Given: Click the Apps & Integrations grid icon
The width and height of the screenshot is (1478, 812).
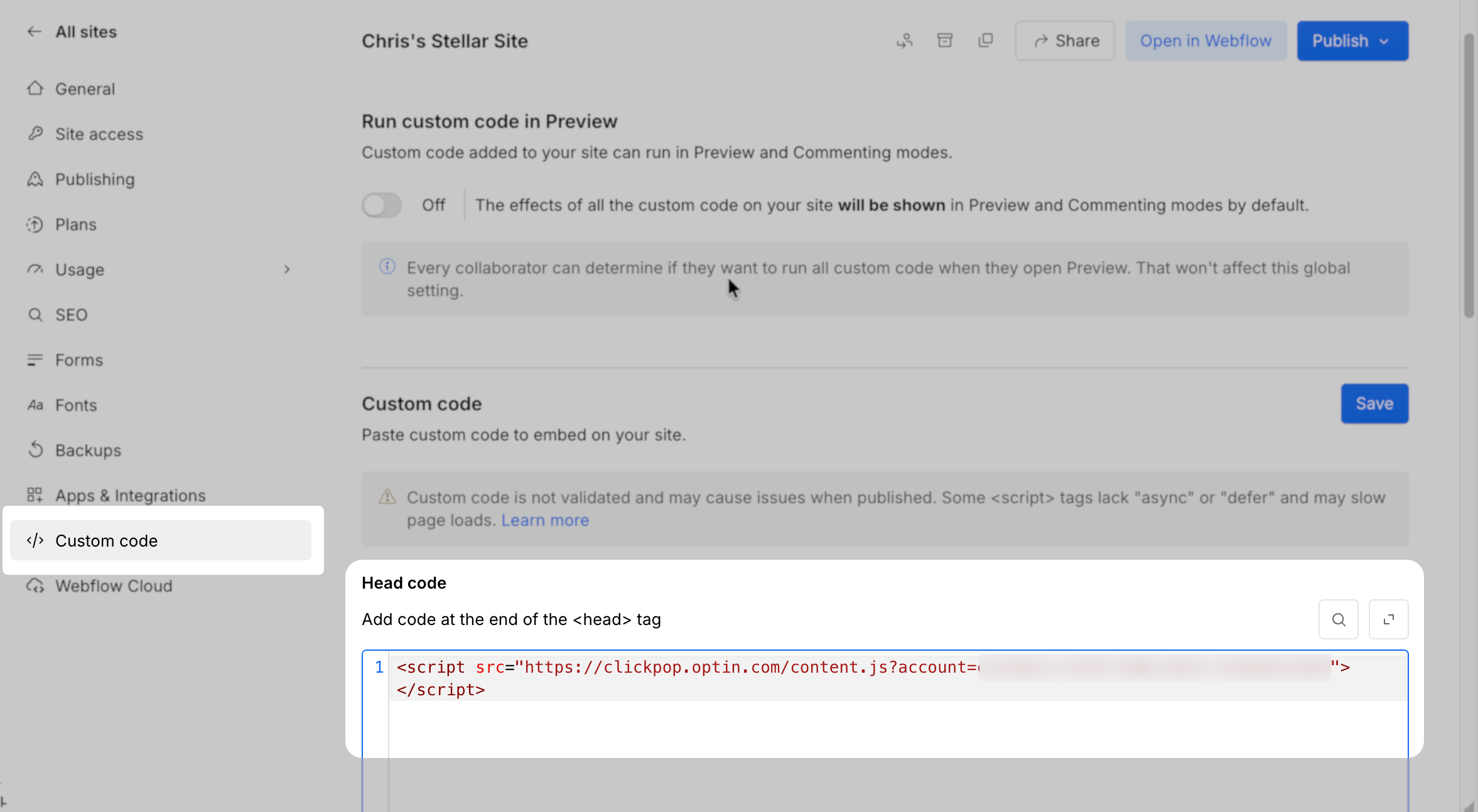Looking at the screenshot, I should tap(35, 495).
